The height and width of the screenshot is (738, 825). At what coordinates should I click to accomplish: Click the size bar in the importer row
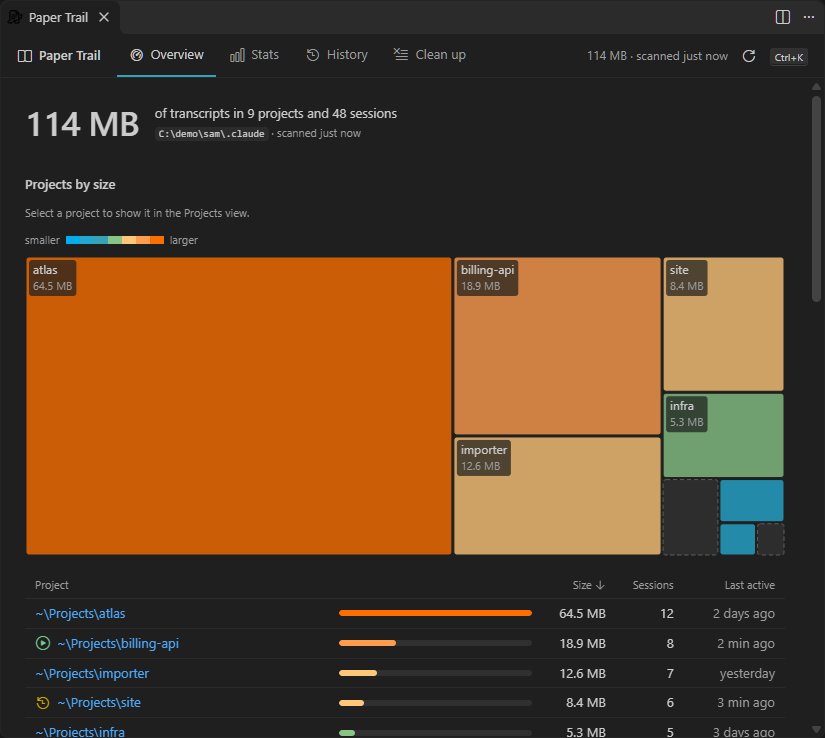click(x=435, y=673)
